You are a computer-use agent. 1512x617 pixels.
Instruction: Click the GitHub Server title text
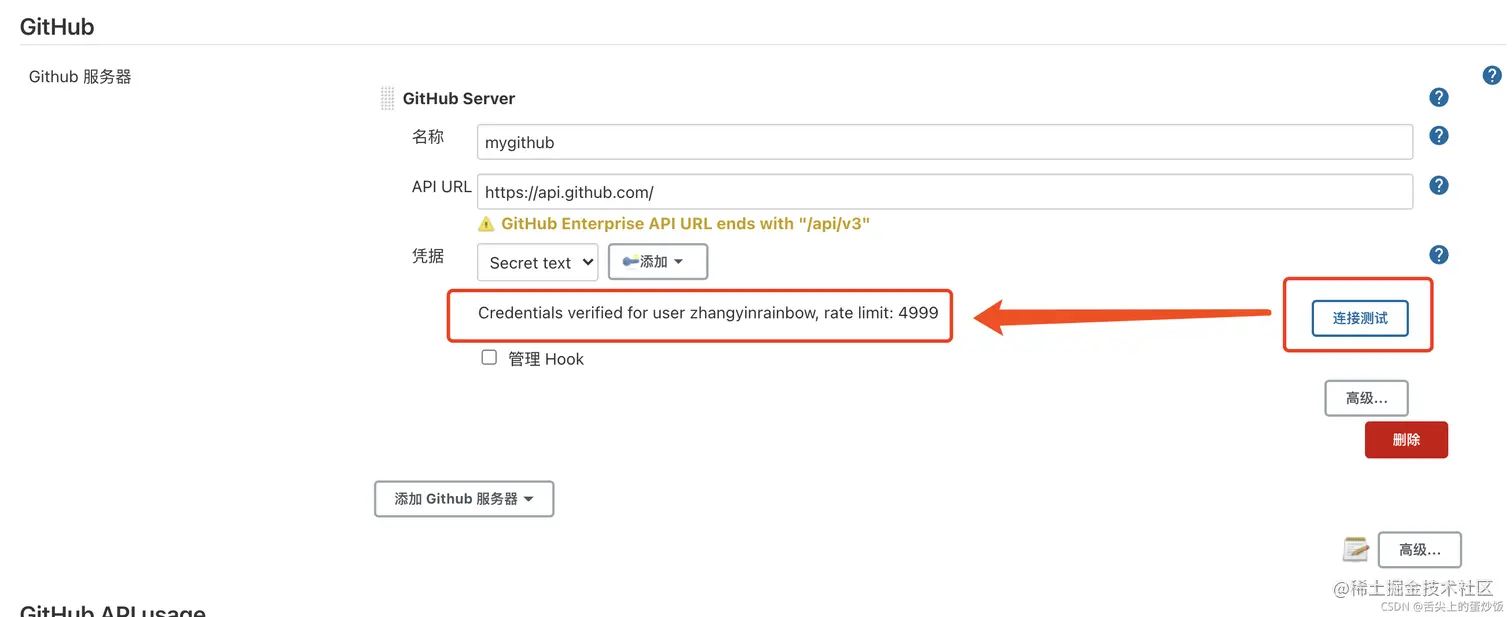point(459,99)
